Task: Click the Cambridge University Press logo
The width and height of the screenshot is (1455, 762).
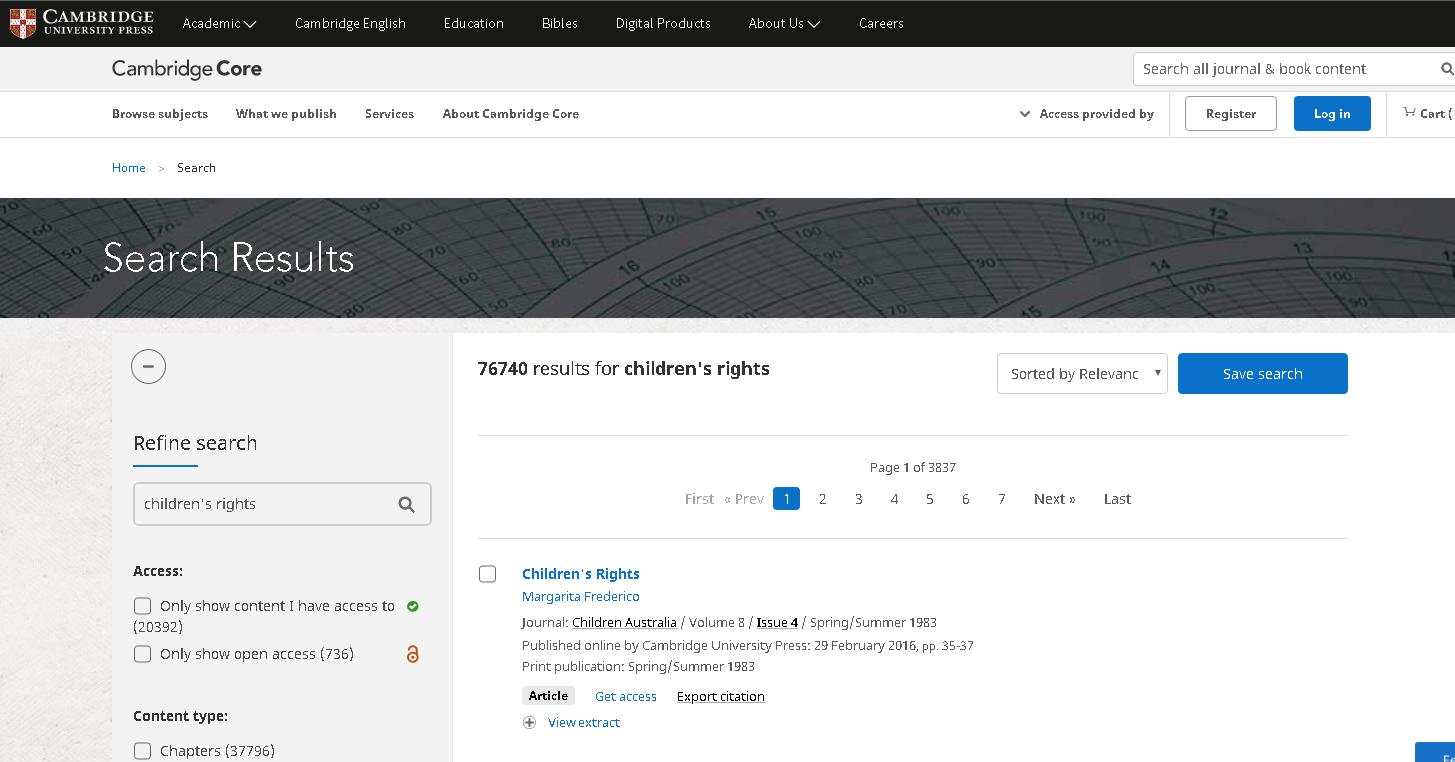Action: pos(82,23)
